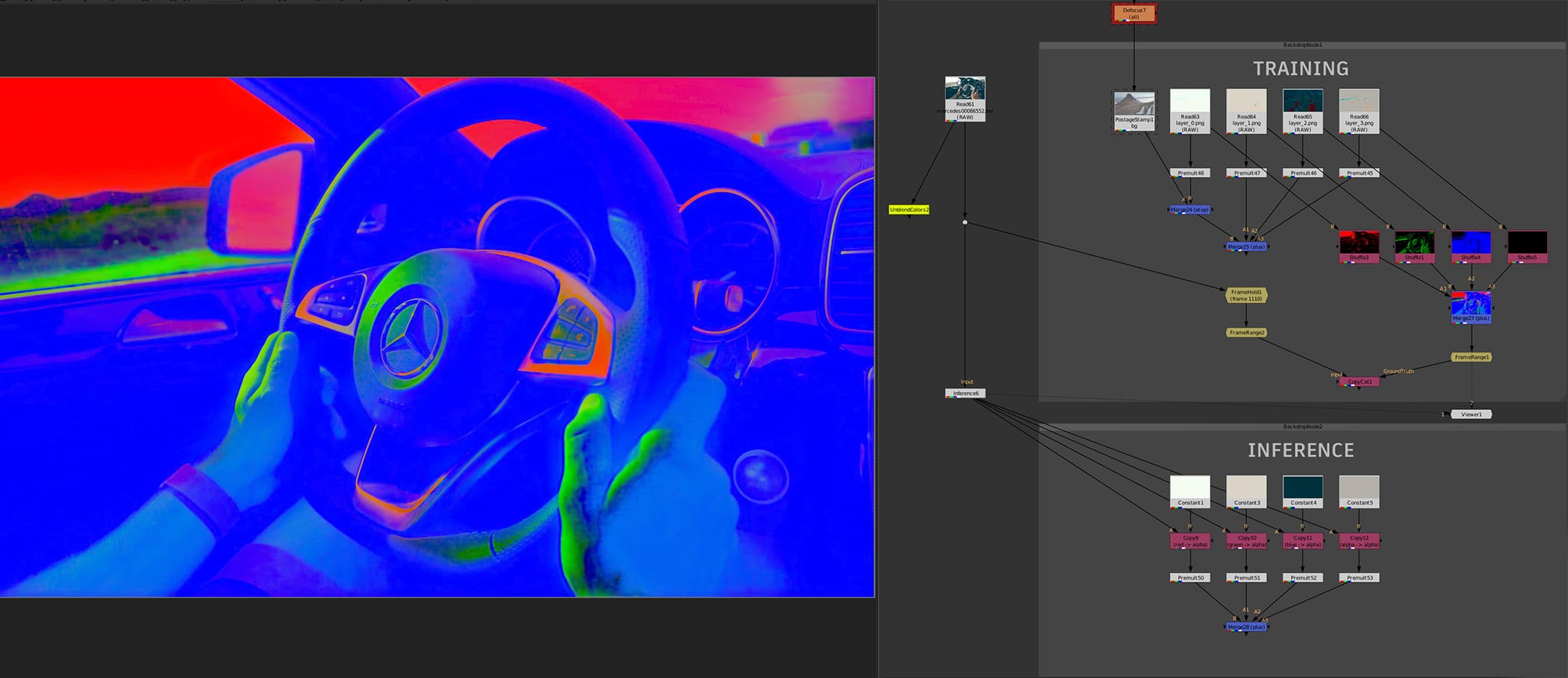Click the Premult52 node
The width and height of the screenshot is (1568, 678).
[x=1303, y=578]
